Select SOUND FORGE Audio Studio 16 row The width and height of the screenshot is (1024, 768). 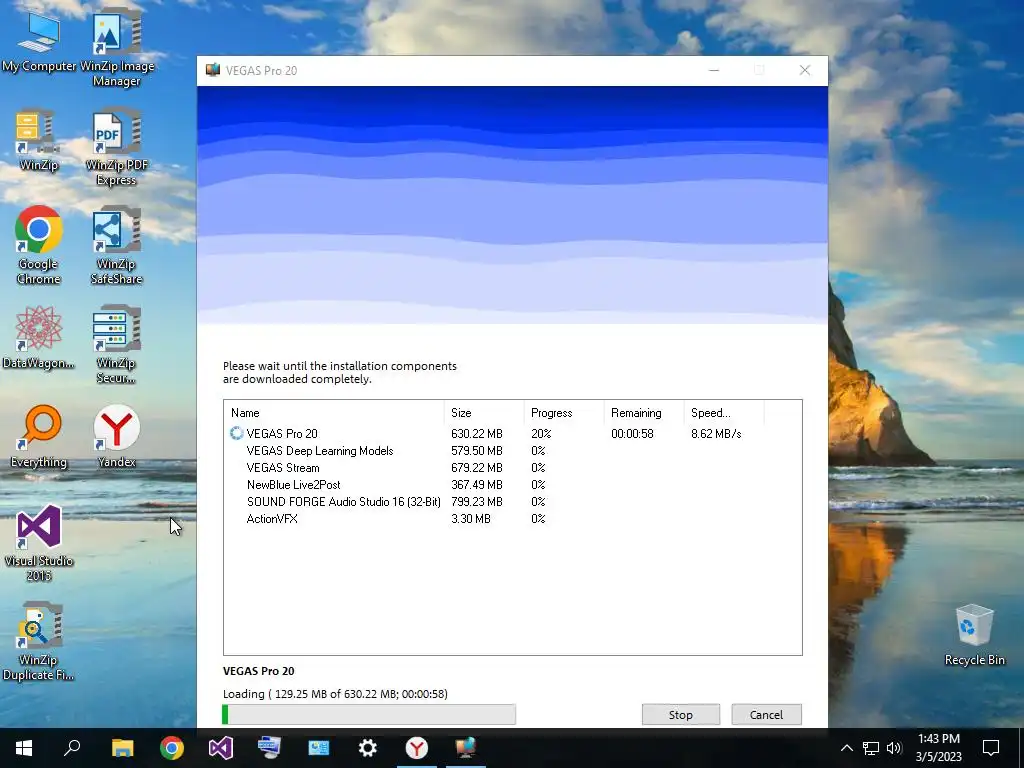point(513,502)
